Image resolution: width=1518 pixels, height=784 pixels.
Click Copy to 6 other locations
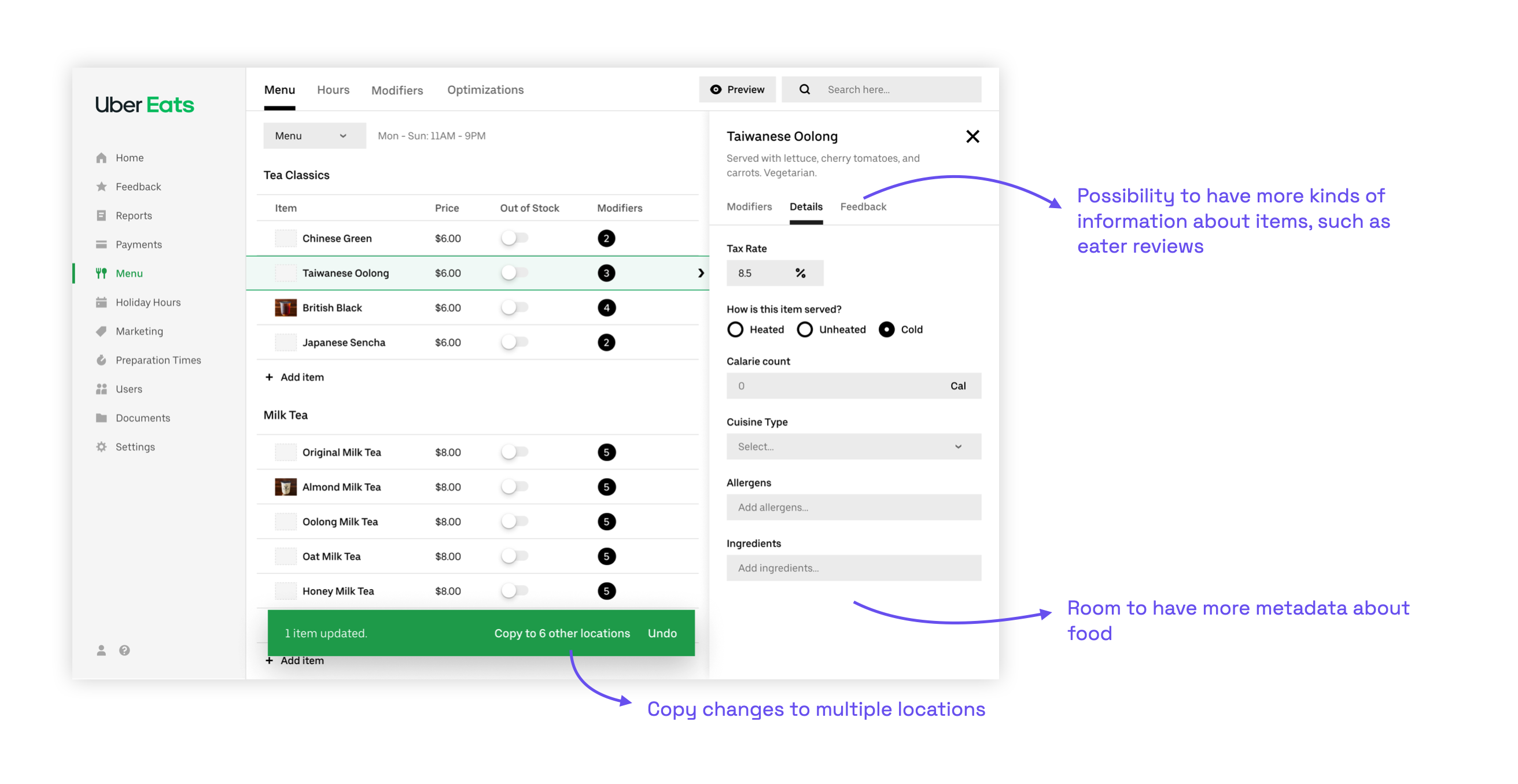click(561, 633)
